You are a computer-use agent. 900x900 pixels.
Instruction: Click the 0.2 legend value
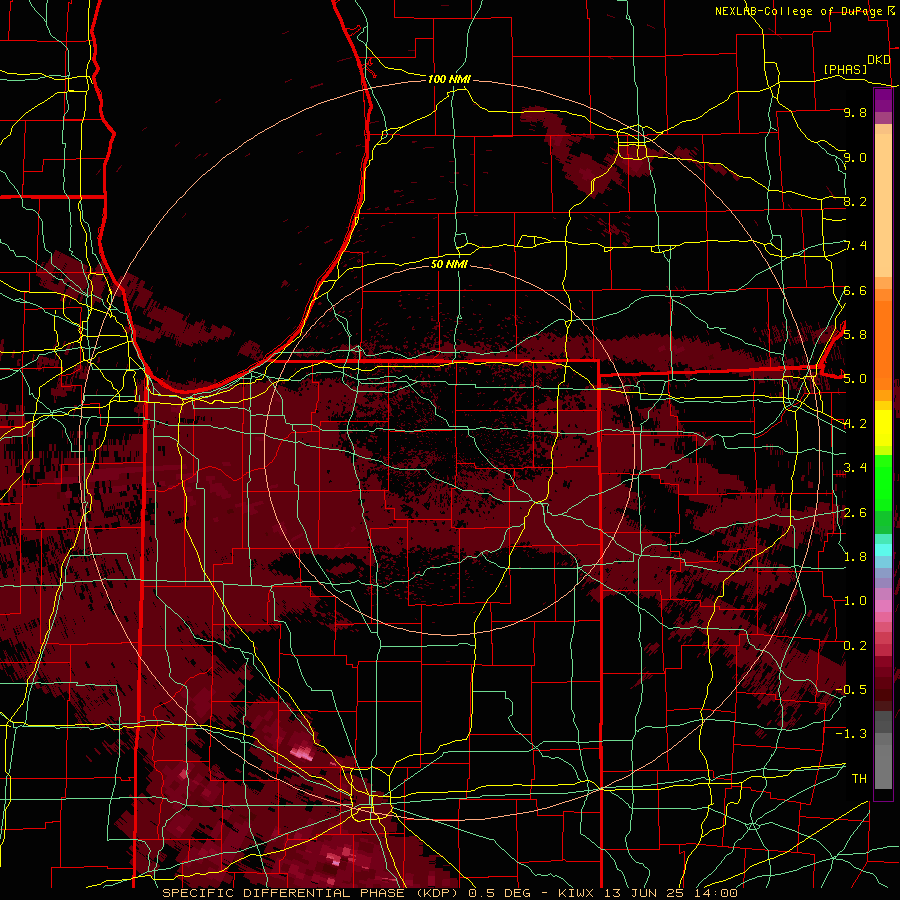[855, 645]
